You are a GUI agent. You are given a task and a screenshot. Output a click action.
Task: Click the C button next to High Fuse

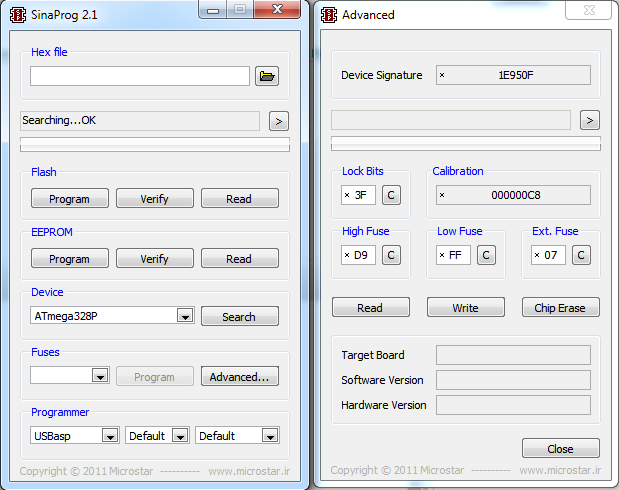click(391, 255)
